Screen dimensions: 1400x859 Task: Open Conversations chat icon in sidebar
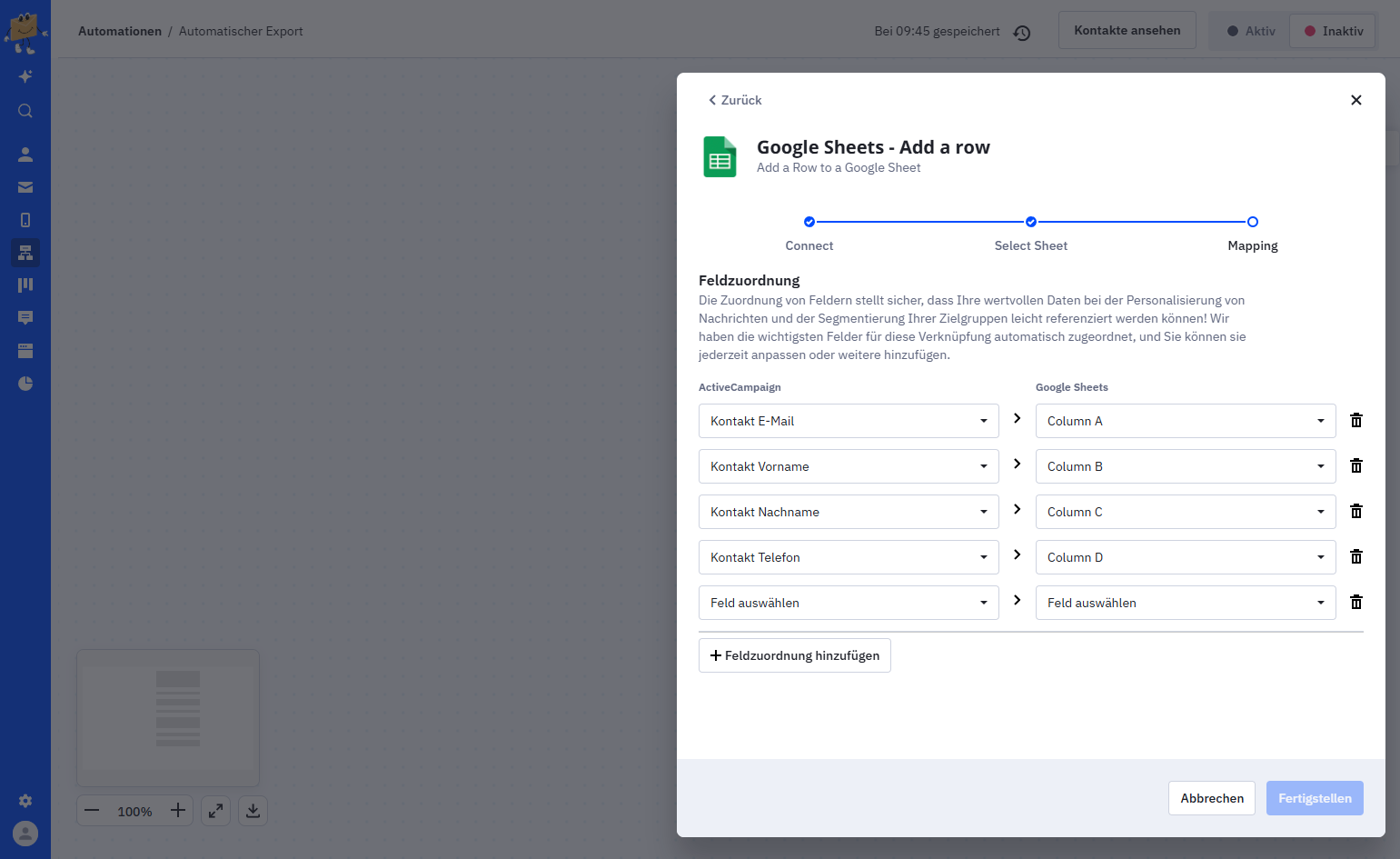25,318
